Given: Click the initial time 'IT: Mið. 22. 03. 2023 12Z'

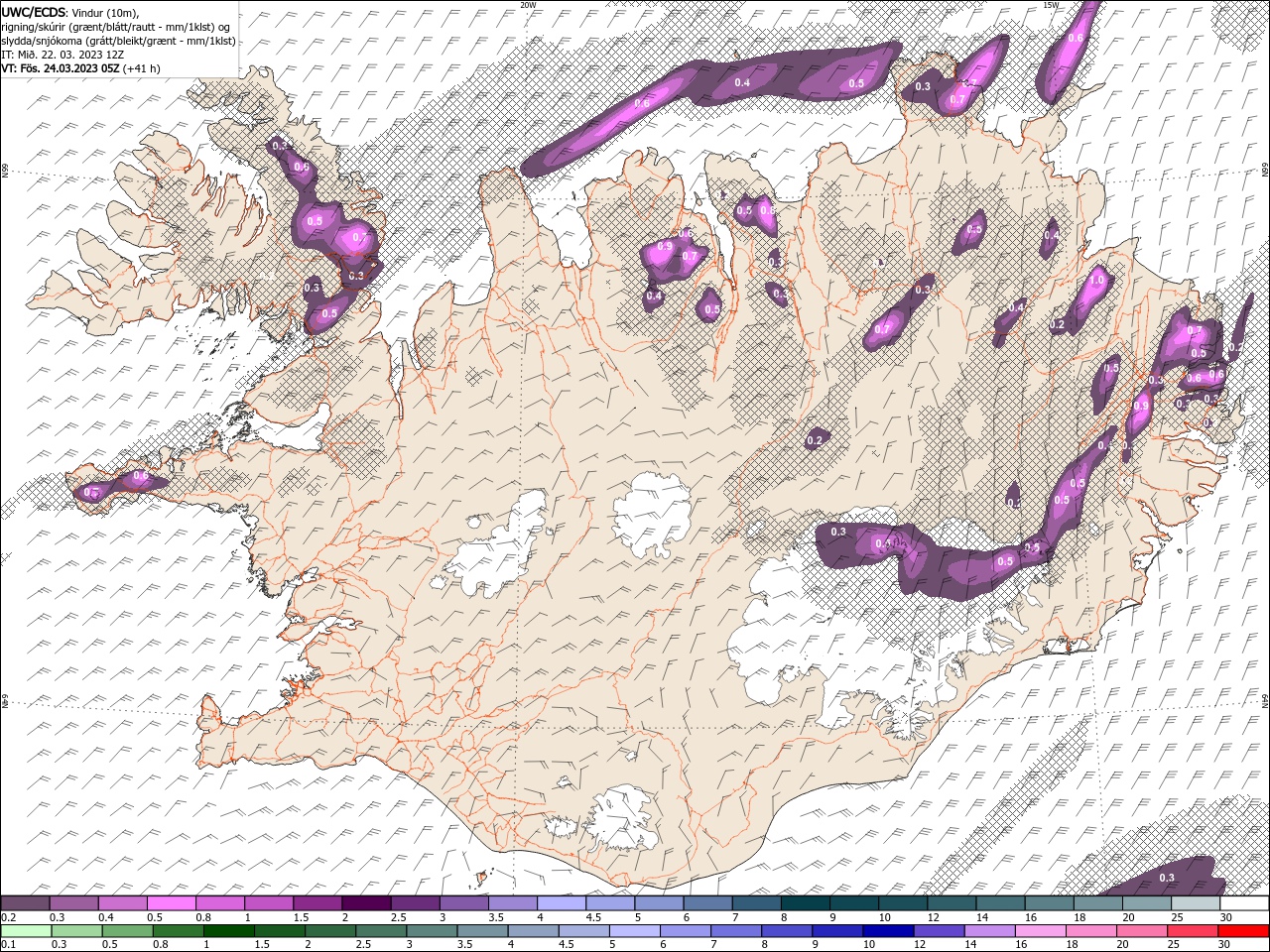Looking at the screenshot, I should [62, 55].
